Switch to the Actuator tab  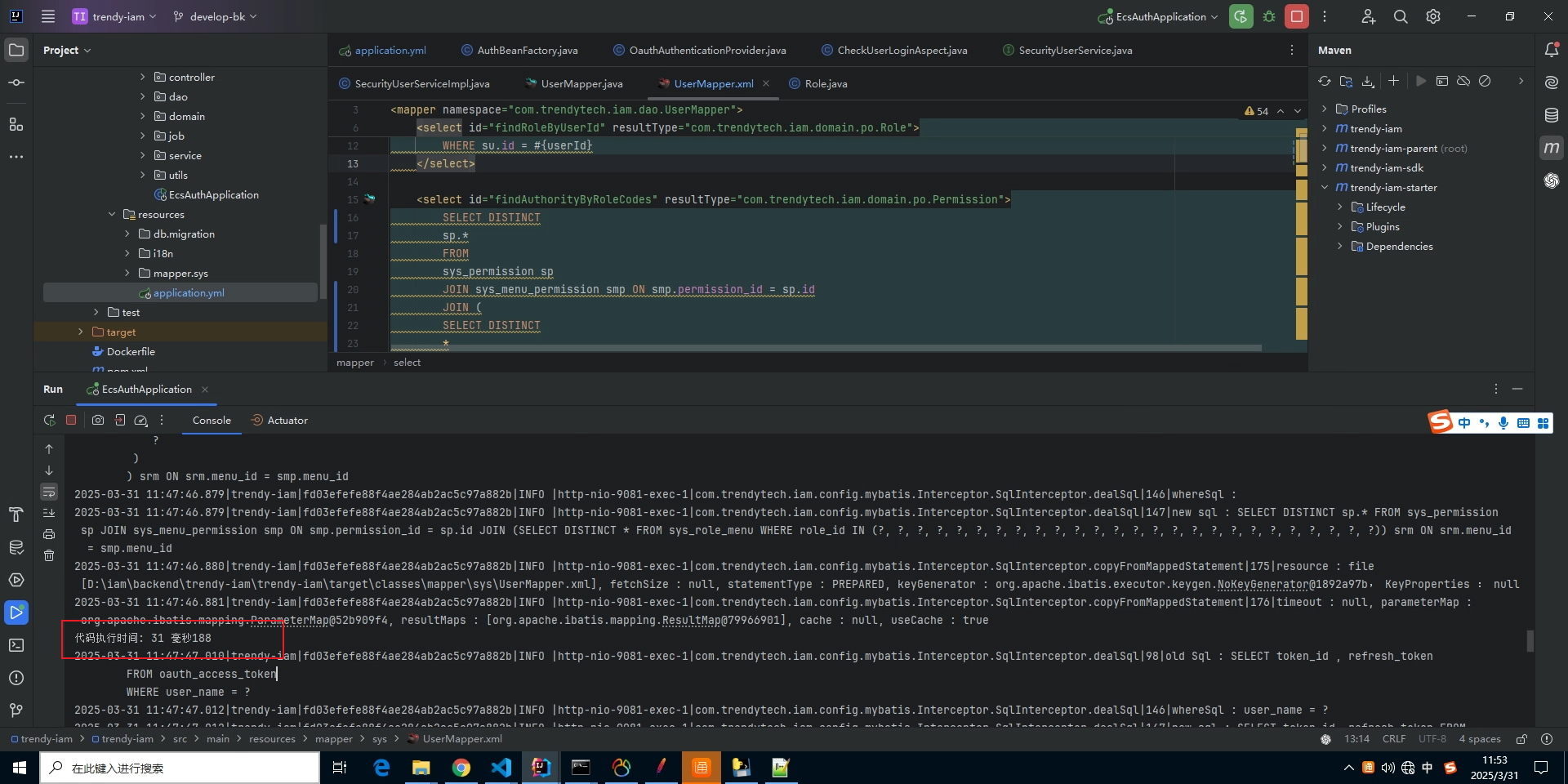287,420
